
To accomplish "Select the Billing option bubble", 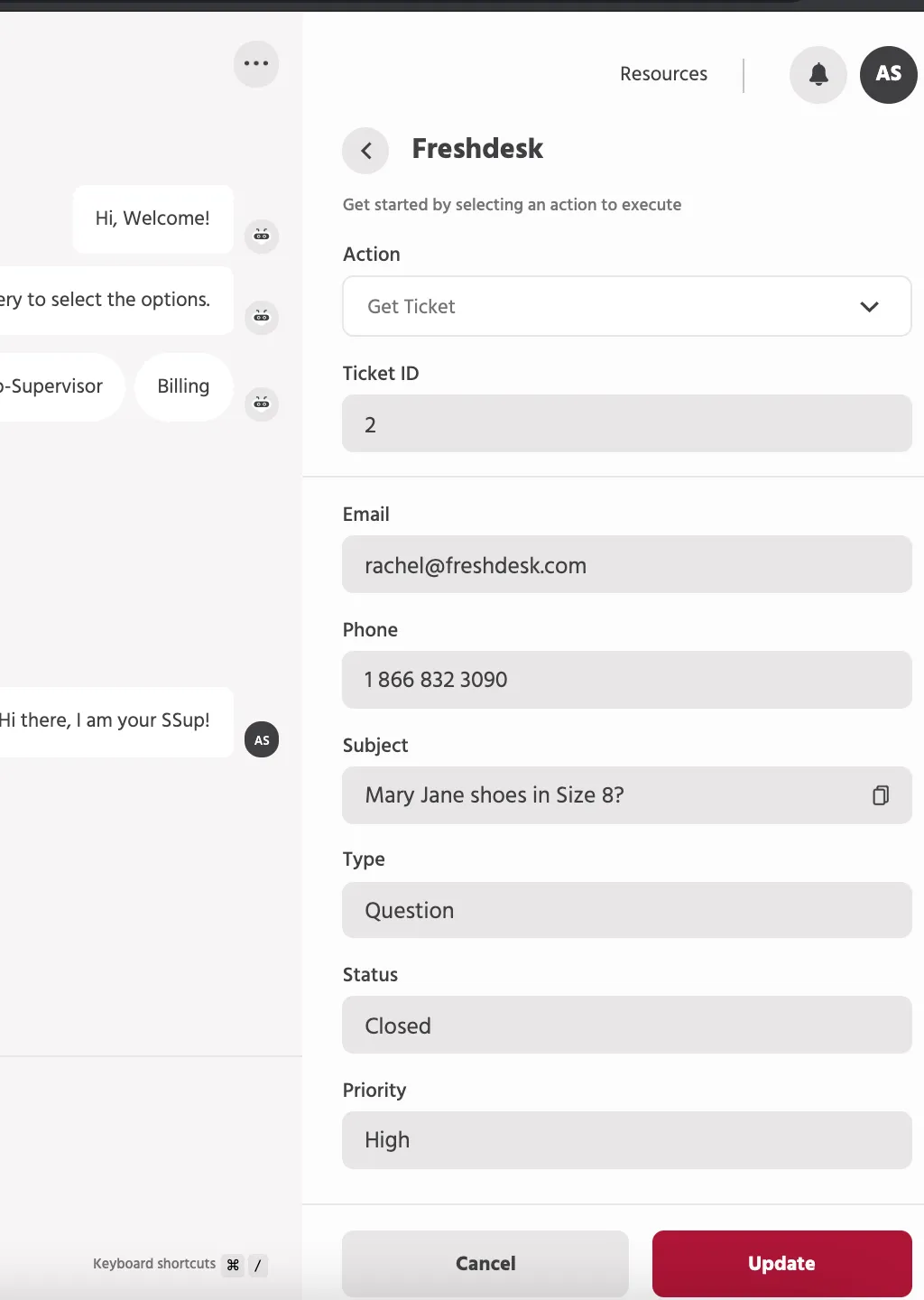I will (184, 386).
